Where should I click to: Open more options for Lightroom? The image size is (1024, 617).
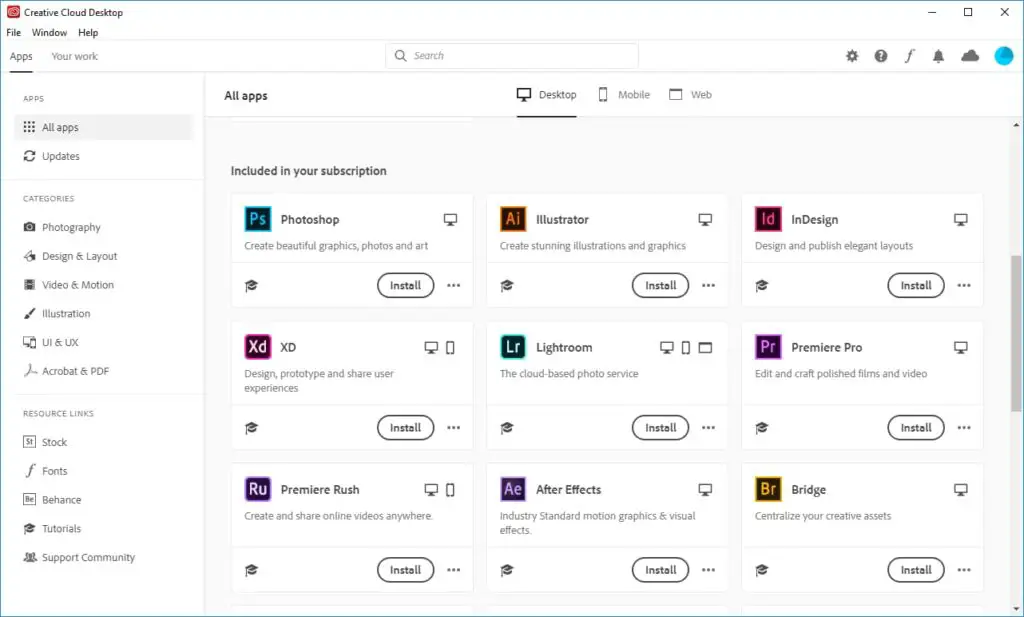point(708,427)
